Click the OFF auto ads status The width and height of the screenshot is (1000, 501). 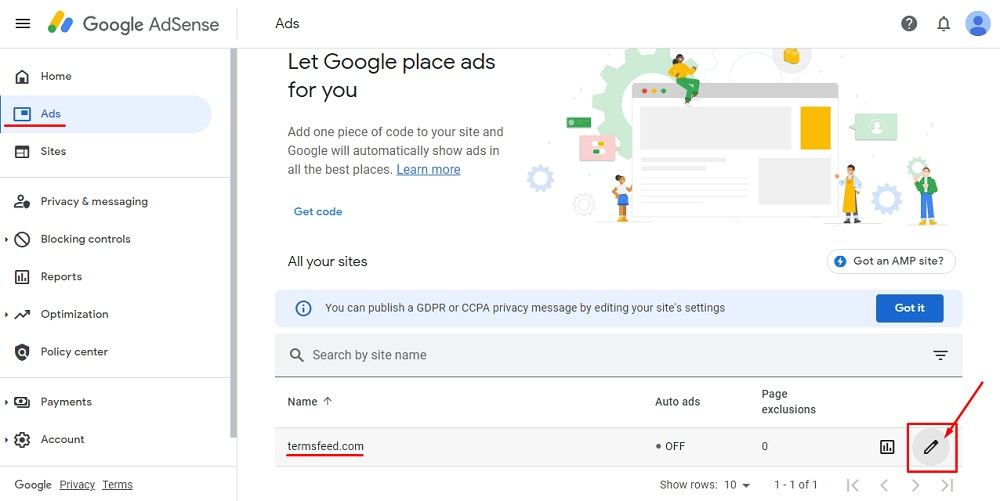[x=670, y=447]
